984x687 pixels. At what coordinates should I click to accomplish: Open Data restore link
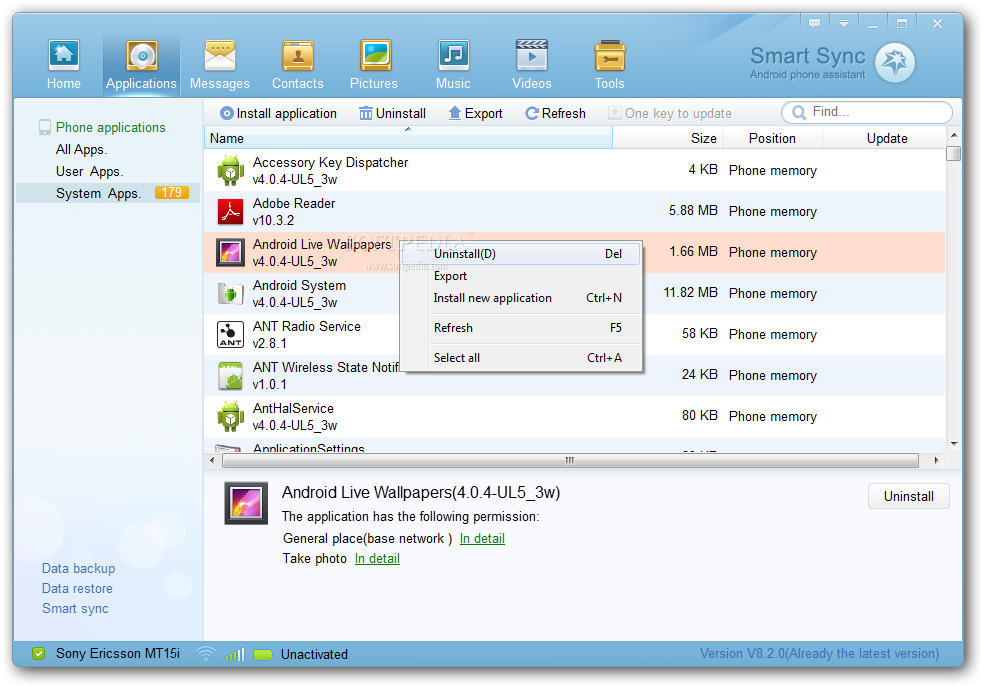coord(77,588)
